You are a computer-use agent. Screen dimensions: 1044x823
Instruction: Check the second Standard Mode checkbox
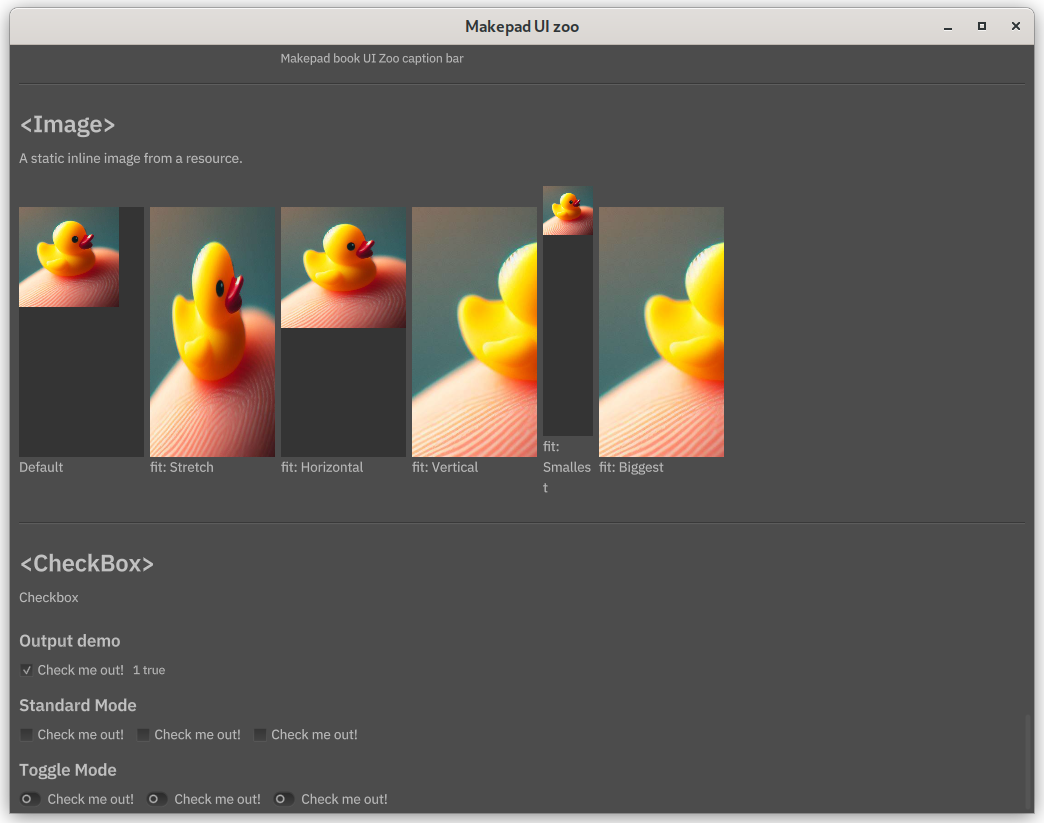point(144,735)
